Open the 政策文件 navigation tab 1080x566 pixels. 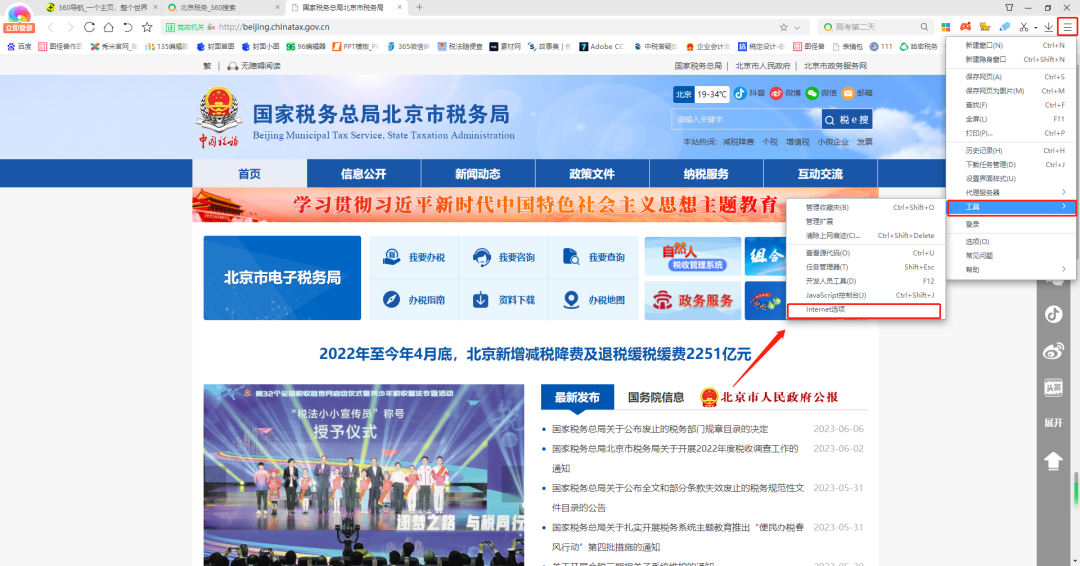[x=592, y=174]
